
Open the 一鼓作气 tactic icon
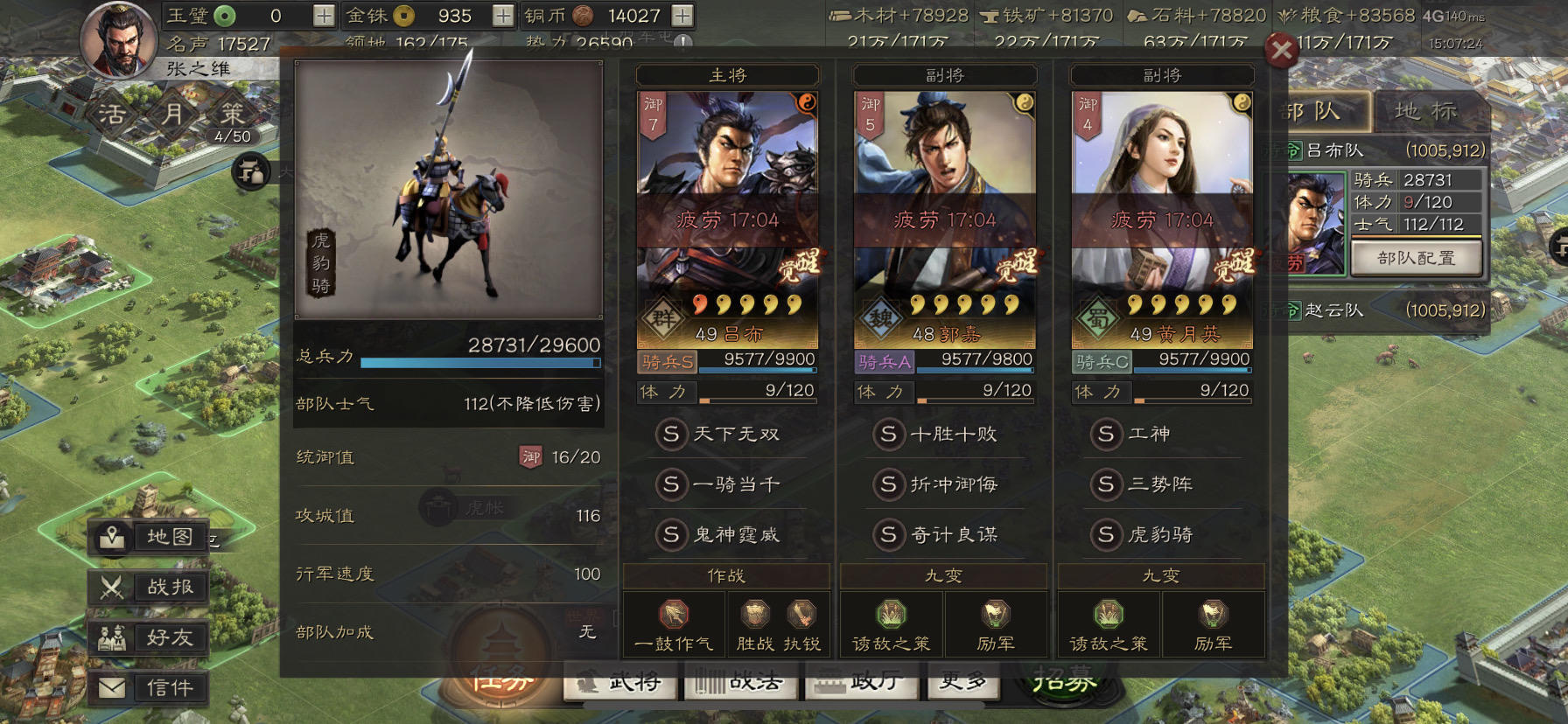[x=674, y=615]
